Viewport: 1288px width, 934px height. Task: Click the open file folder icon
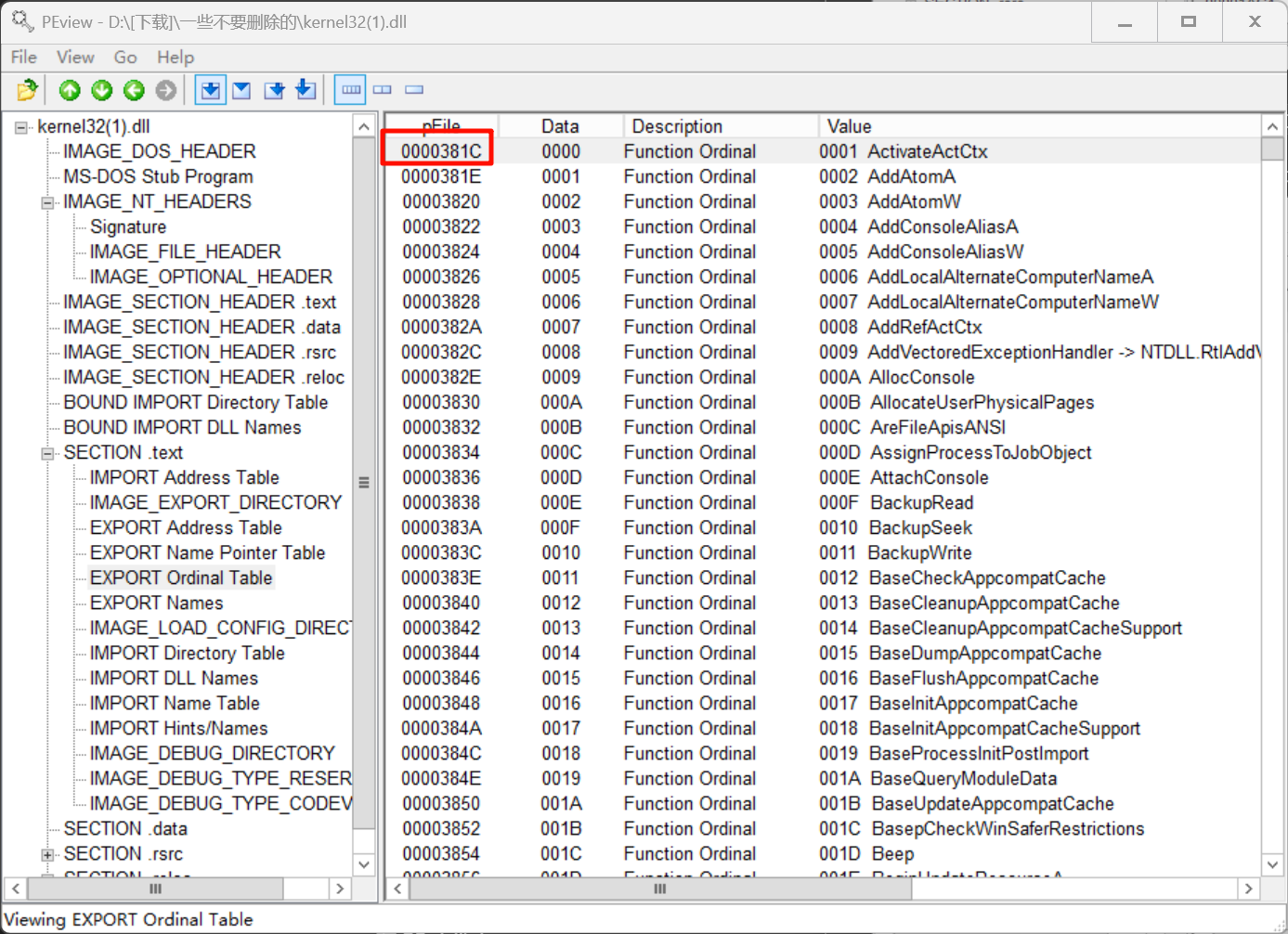pos(27,90)
